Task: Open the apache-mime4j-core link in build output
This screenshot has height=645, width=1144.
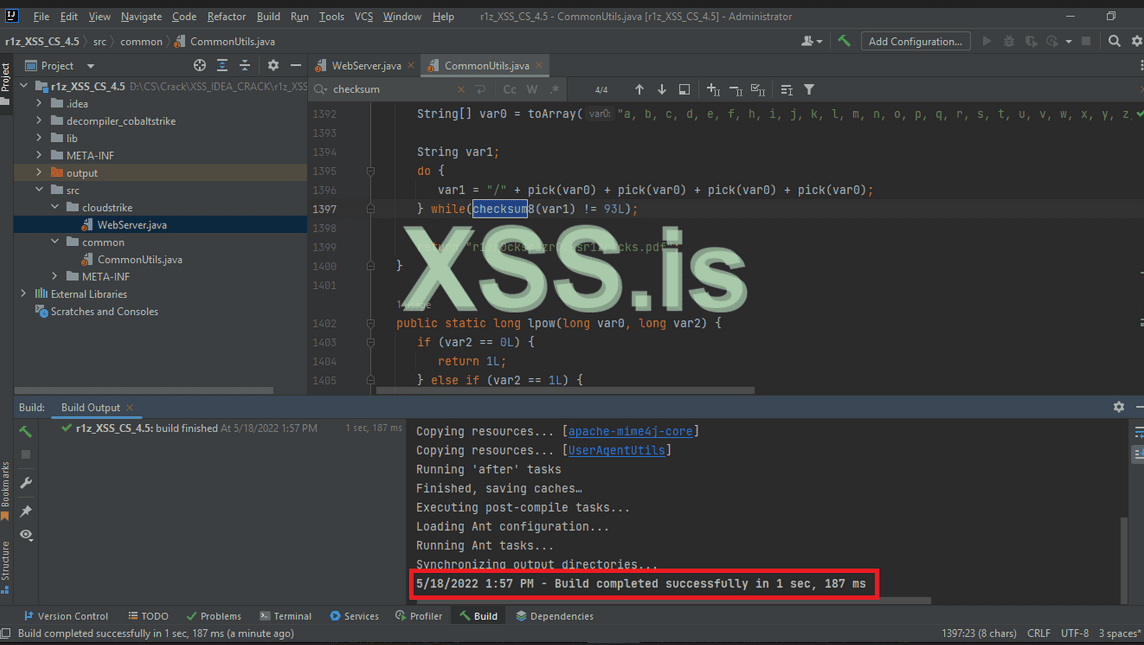Action: [632, 431]
